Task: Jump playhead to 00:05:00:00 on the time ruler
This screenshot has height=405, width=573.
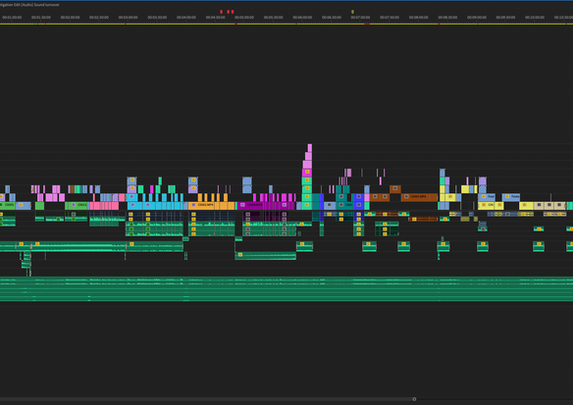Action: [x=244, y=18]
